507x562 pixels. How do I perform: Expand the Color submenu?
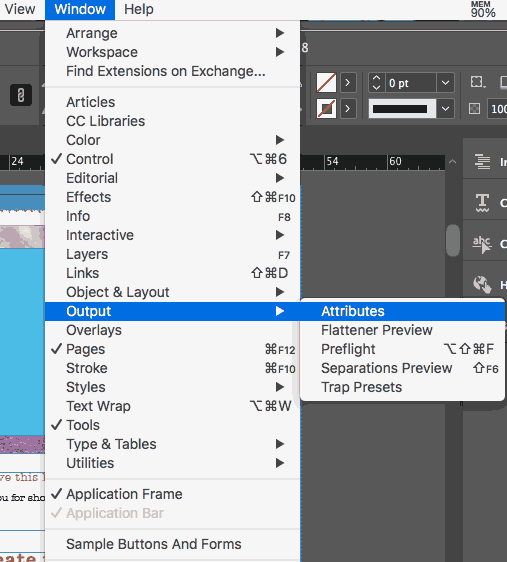[173, 140]
